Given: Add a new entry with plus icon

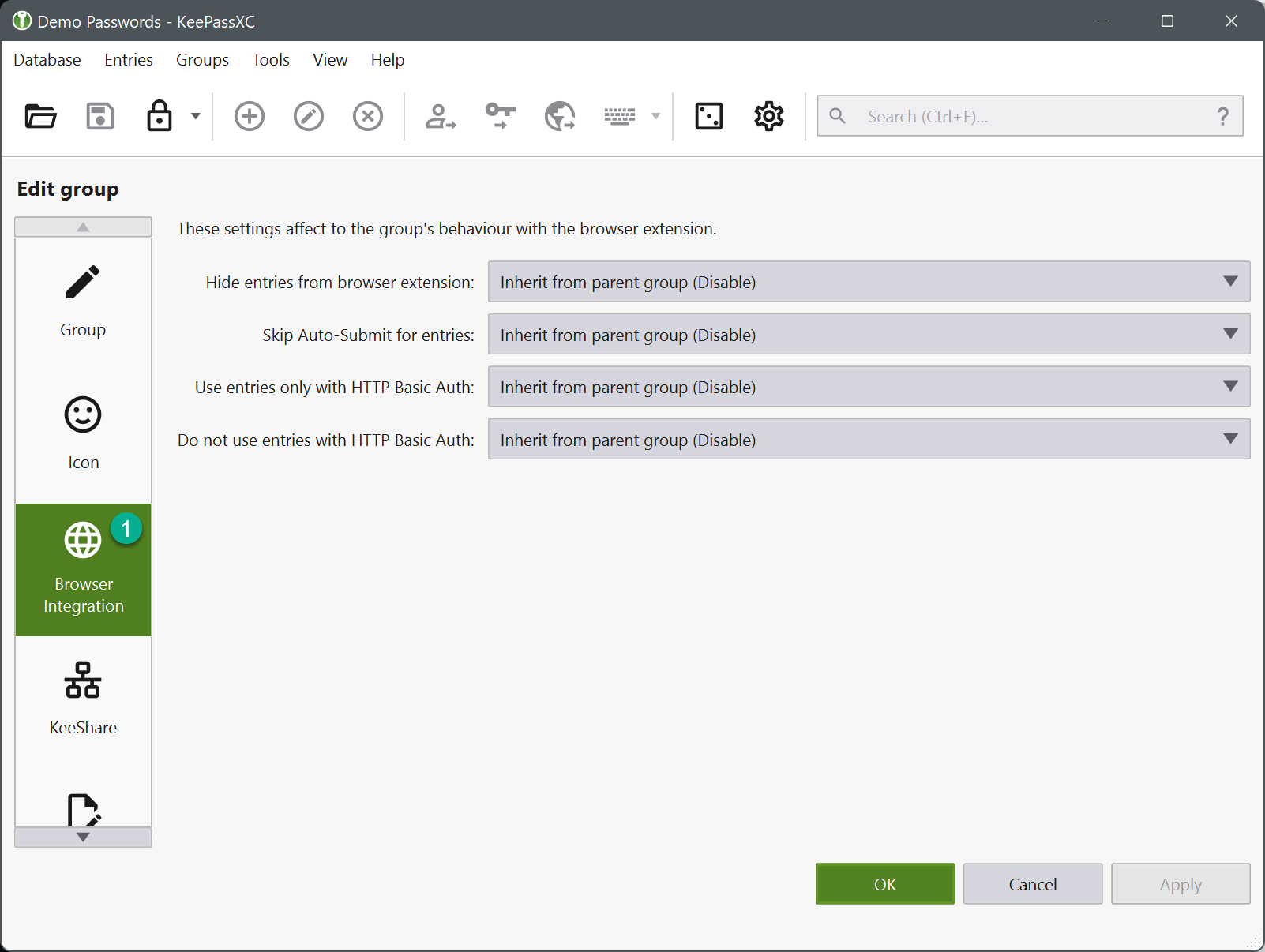Looking at the screenshot, I should [x=250, y=116].
